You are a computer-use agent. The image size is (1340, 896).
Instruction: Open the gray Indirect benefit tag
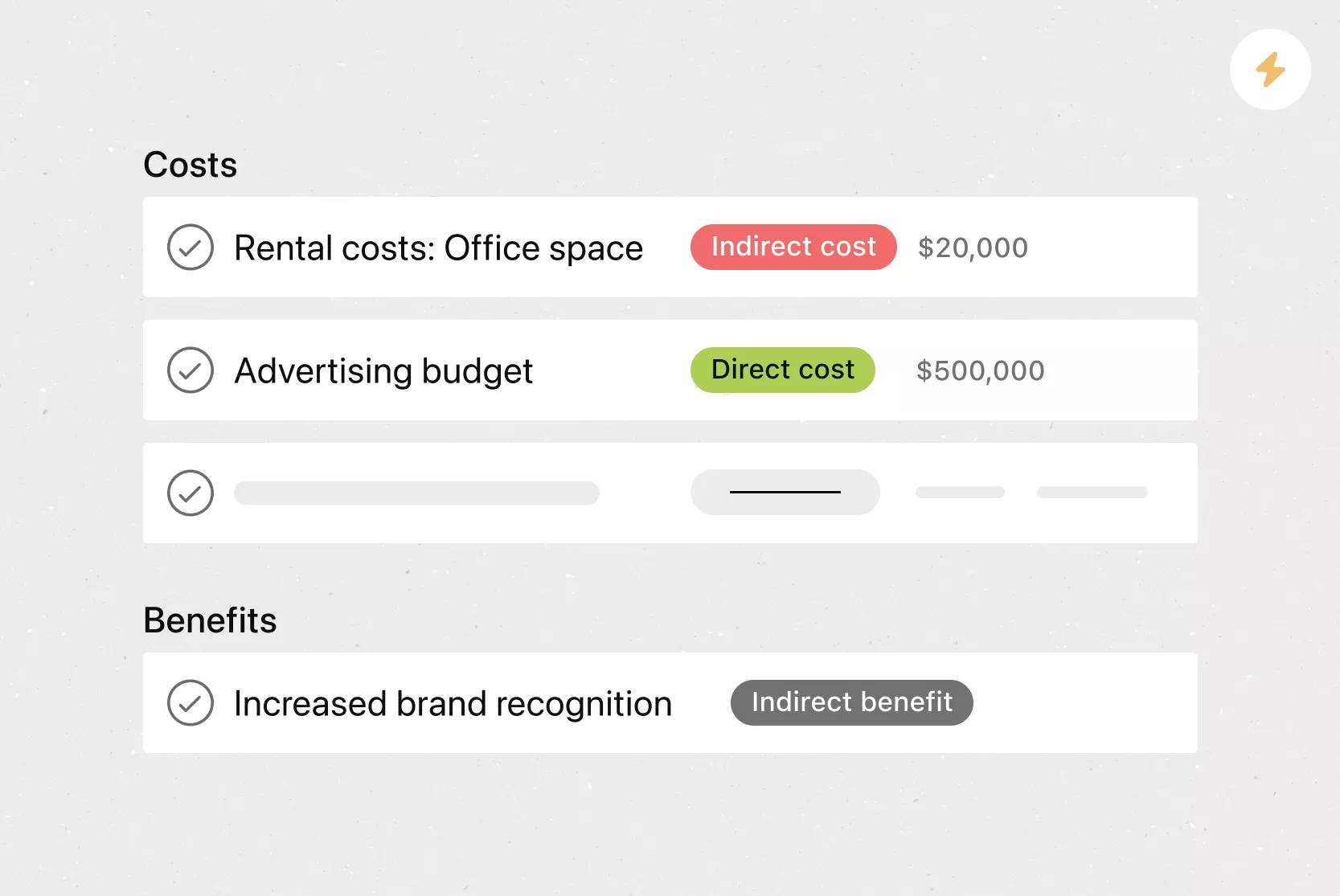[x=852, y=702]
